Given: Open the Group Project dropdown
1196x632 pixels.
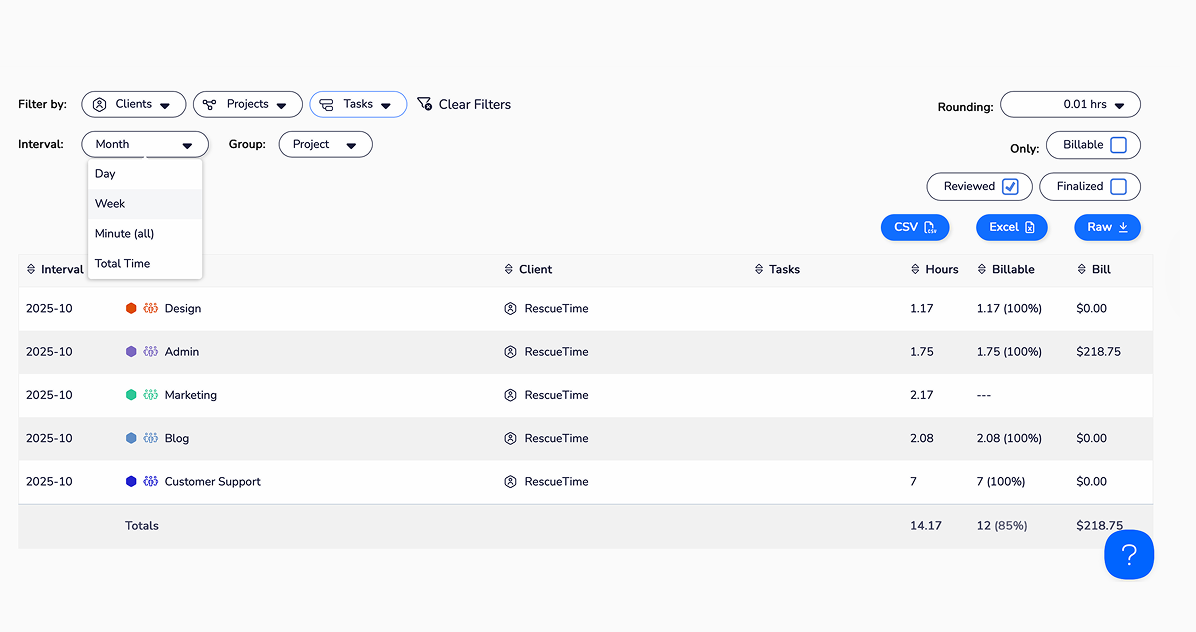Looking at the screenshot, I should (325, 145).
